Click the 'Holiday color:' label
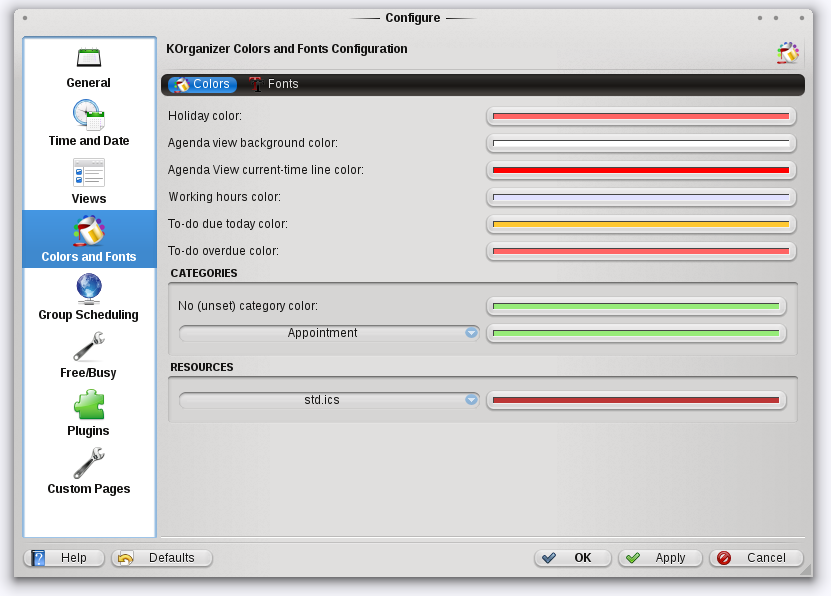Screen dimensions: 831x596 coord(205,116)
